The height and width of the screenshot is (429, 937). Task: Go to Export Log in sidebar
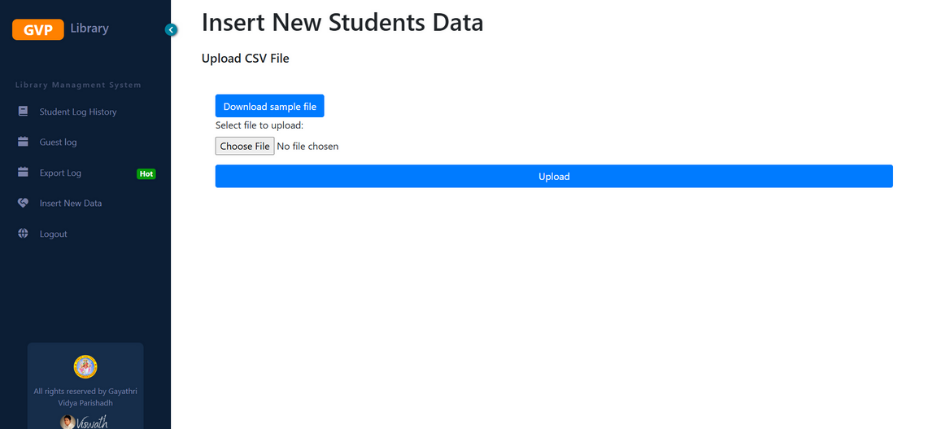pyautogui.click(x=60, y=173)
